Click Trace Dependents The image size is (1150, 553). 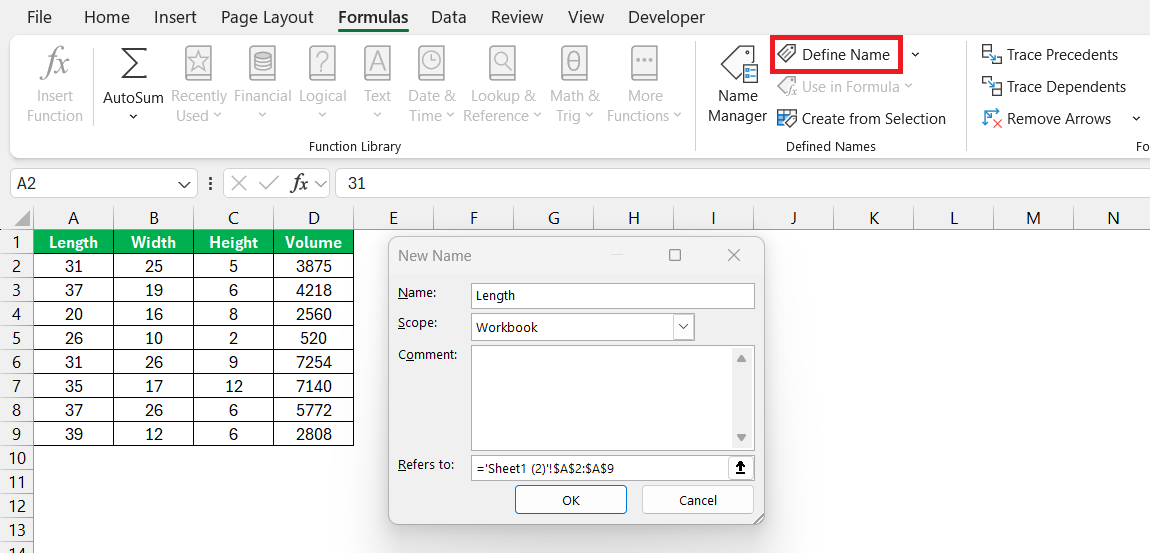tap(1054, 87)
